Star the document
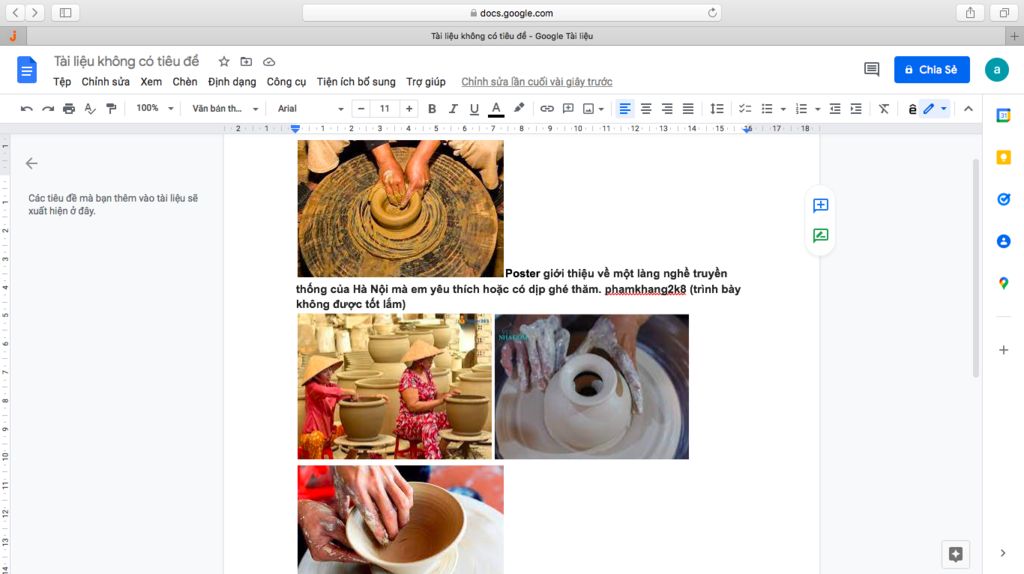This screenshot has height=574, width=1024. point(224,61)
